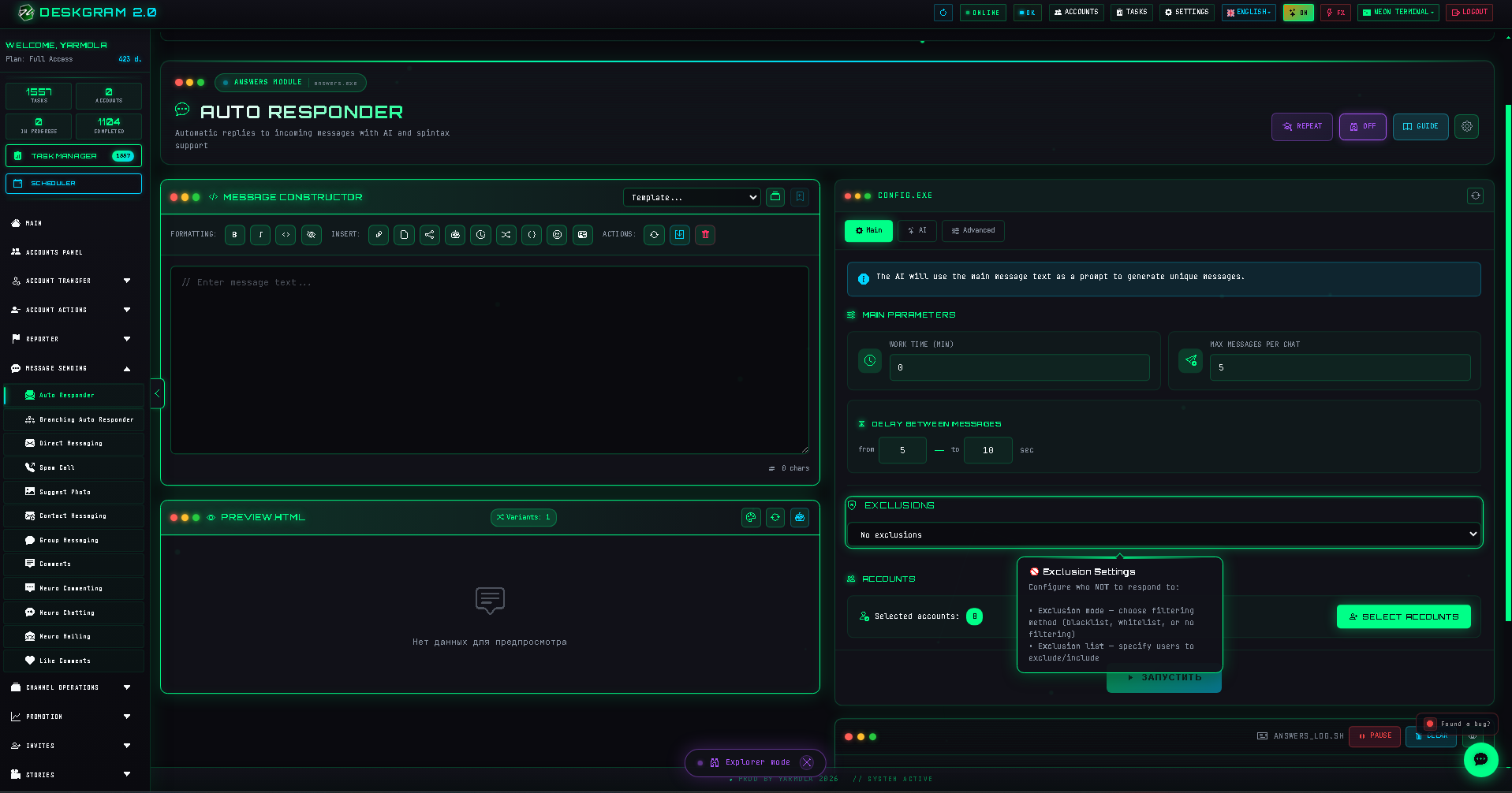Screen dimensions: 1512x793
Task: Click the Work Time input field
Action: tap(1019, 367)
